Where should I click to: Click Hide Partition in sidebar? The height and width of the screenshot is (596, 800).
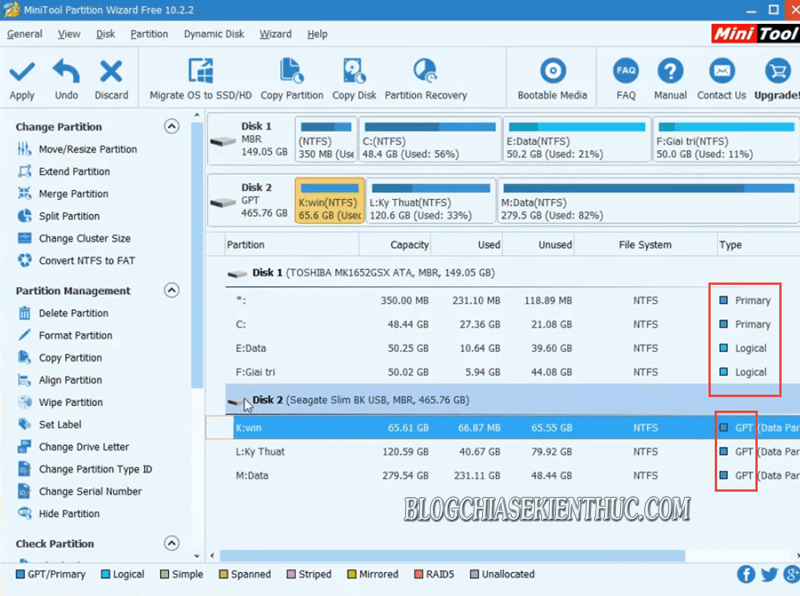click(69, 514)
